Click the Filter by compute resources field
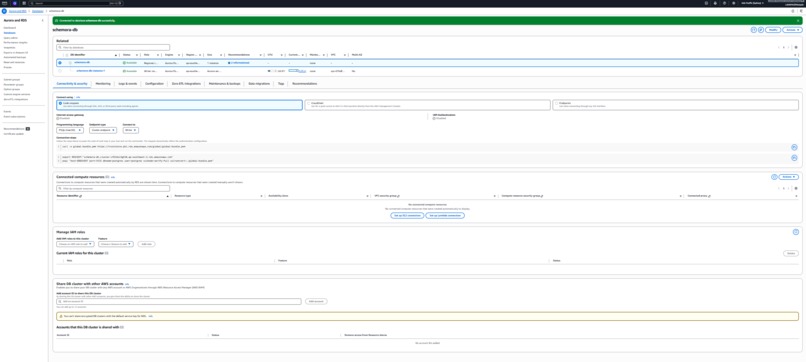 (x=113, y=189)
